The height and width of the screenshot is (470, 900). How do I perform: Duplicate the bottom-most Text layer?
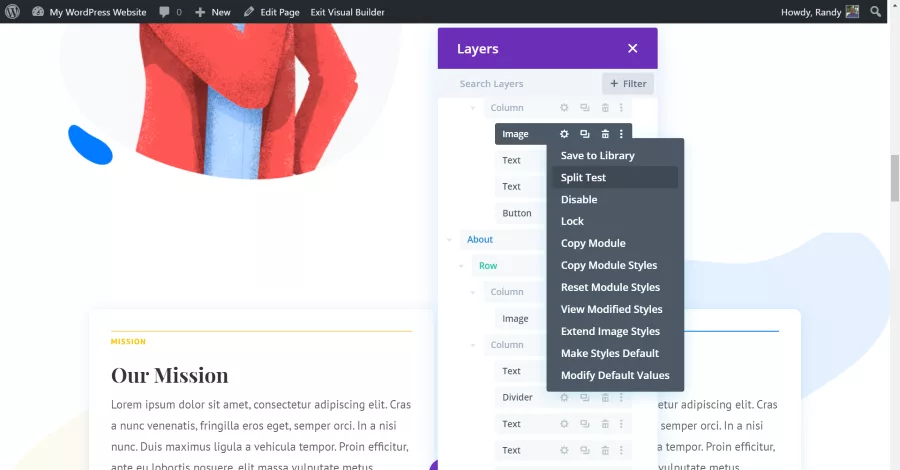(x=584, y=450)
